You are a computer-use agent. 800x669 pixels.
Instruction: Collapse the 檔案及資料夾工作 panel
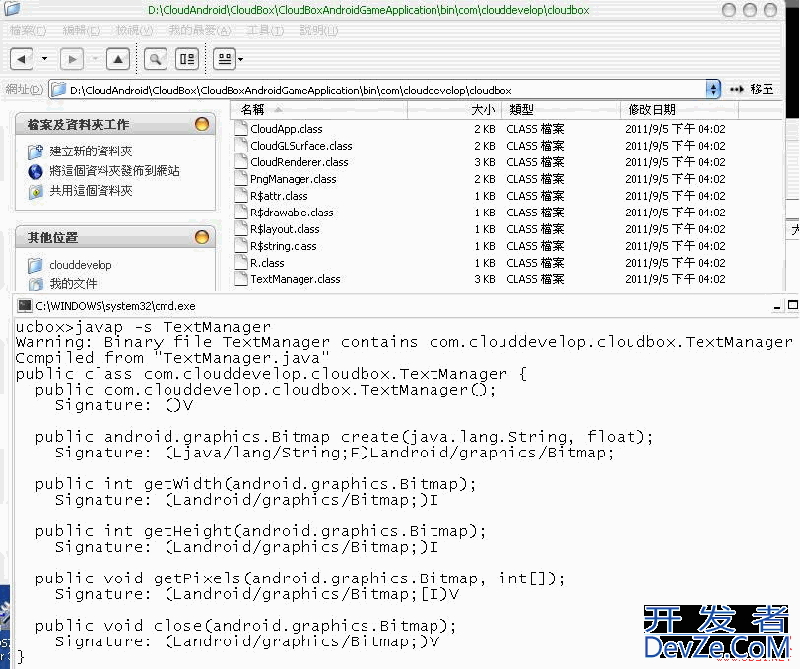pyautogui.click(x=202, y=125)
